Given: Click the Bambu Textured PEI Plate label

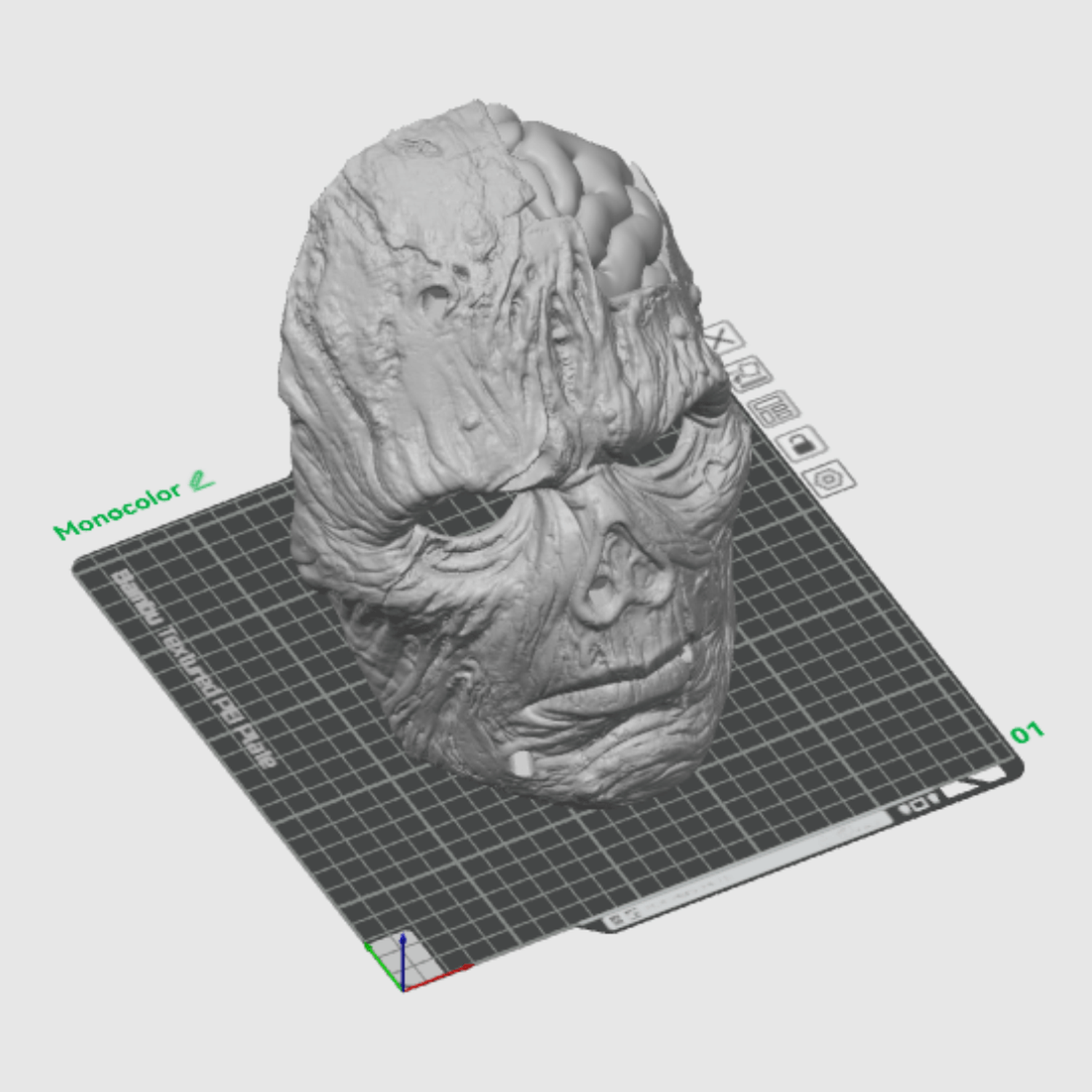Looking at the screenshot, I should (x=194, y=668).
